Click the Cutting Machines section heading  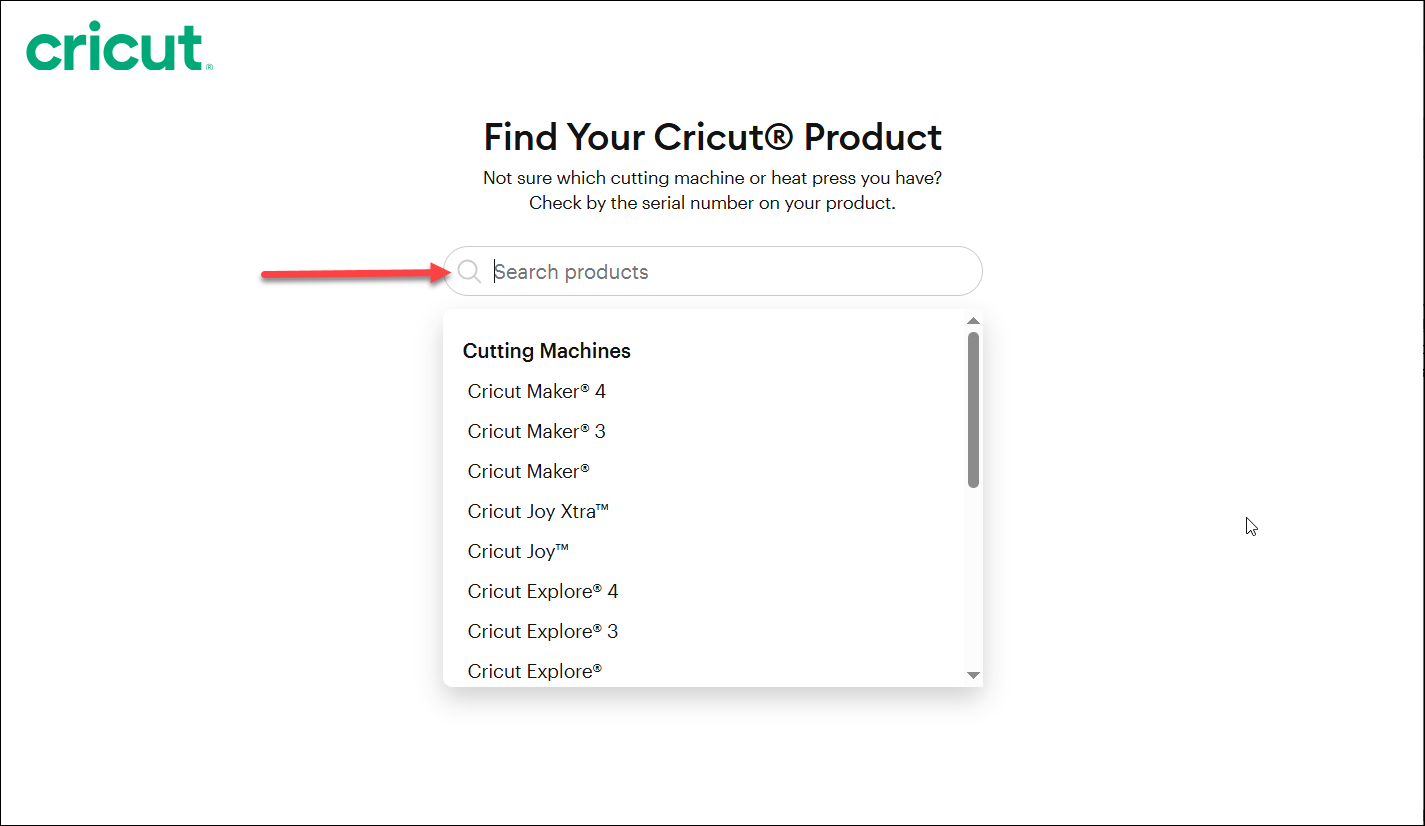coord(547,351)
